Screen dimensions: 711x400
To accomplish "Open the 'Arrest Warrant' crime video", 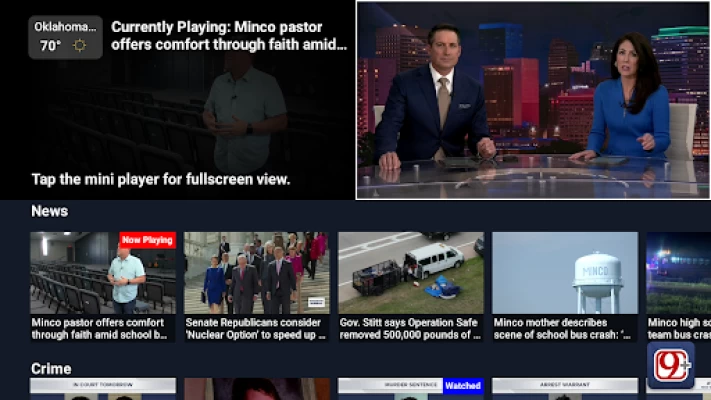I will [x=564, y=389].
